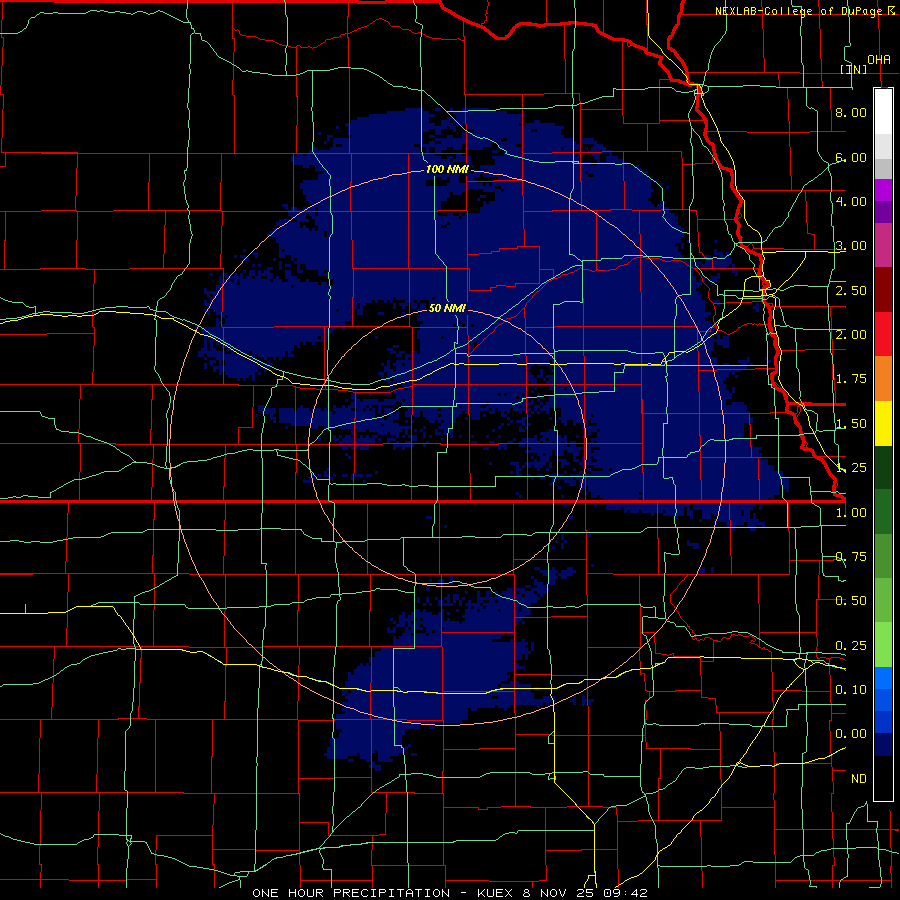Pick the maroon legend swatch beside 2.50
This screenshot has width=900, height=900.
883,290
